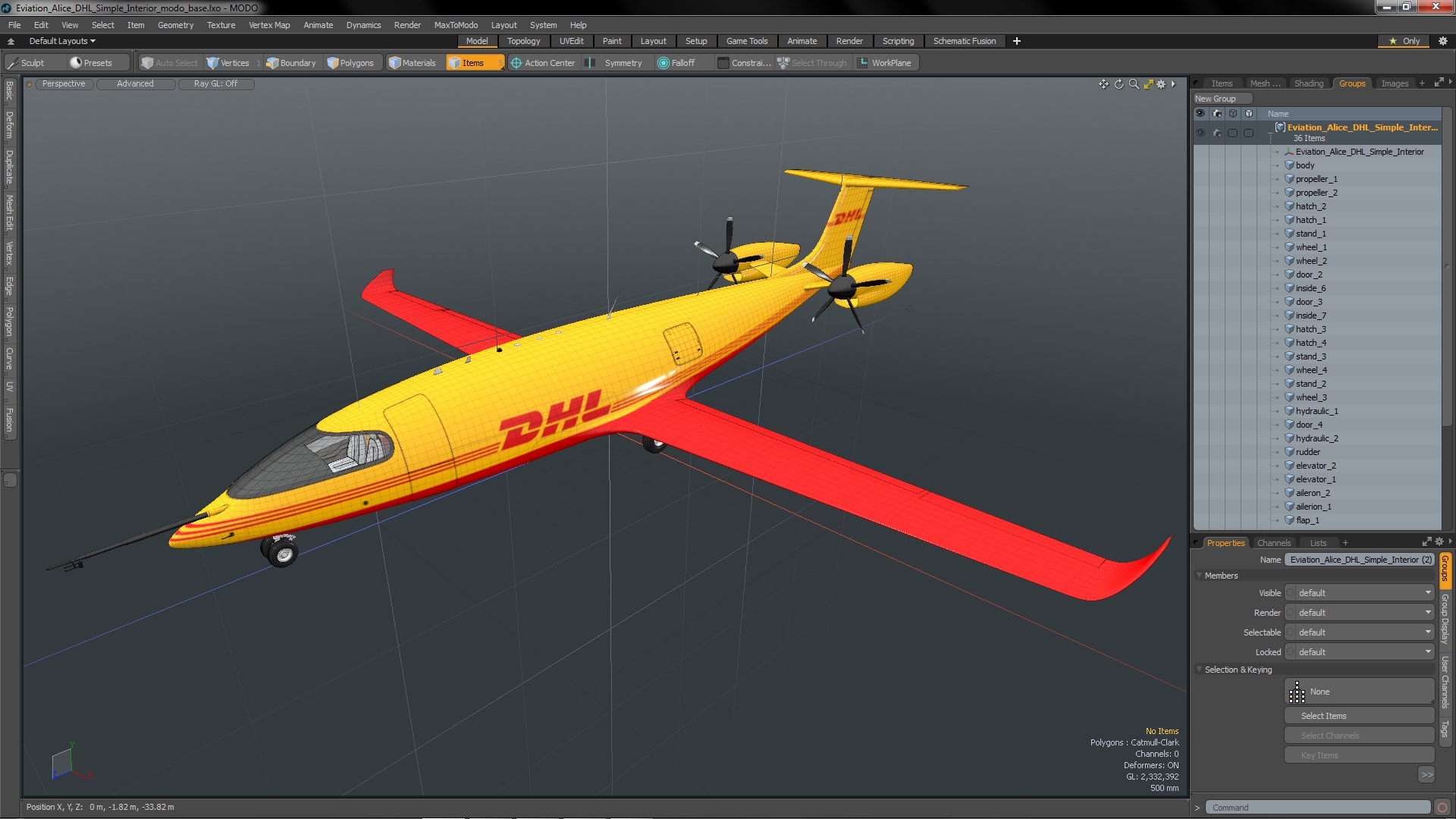Switch to the Channels tab
1456x819 pixels.
(1273, 543)
